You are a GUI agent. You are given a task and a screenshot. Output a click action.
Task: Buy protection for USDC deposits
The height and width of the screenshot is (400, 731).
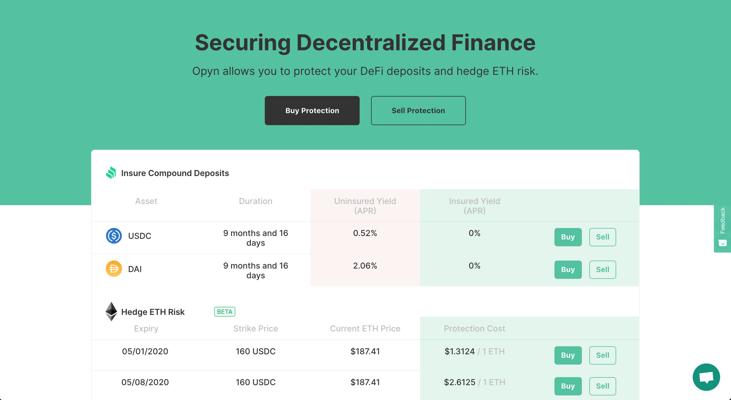point(568,237)
